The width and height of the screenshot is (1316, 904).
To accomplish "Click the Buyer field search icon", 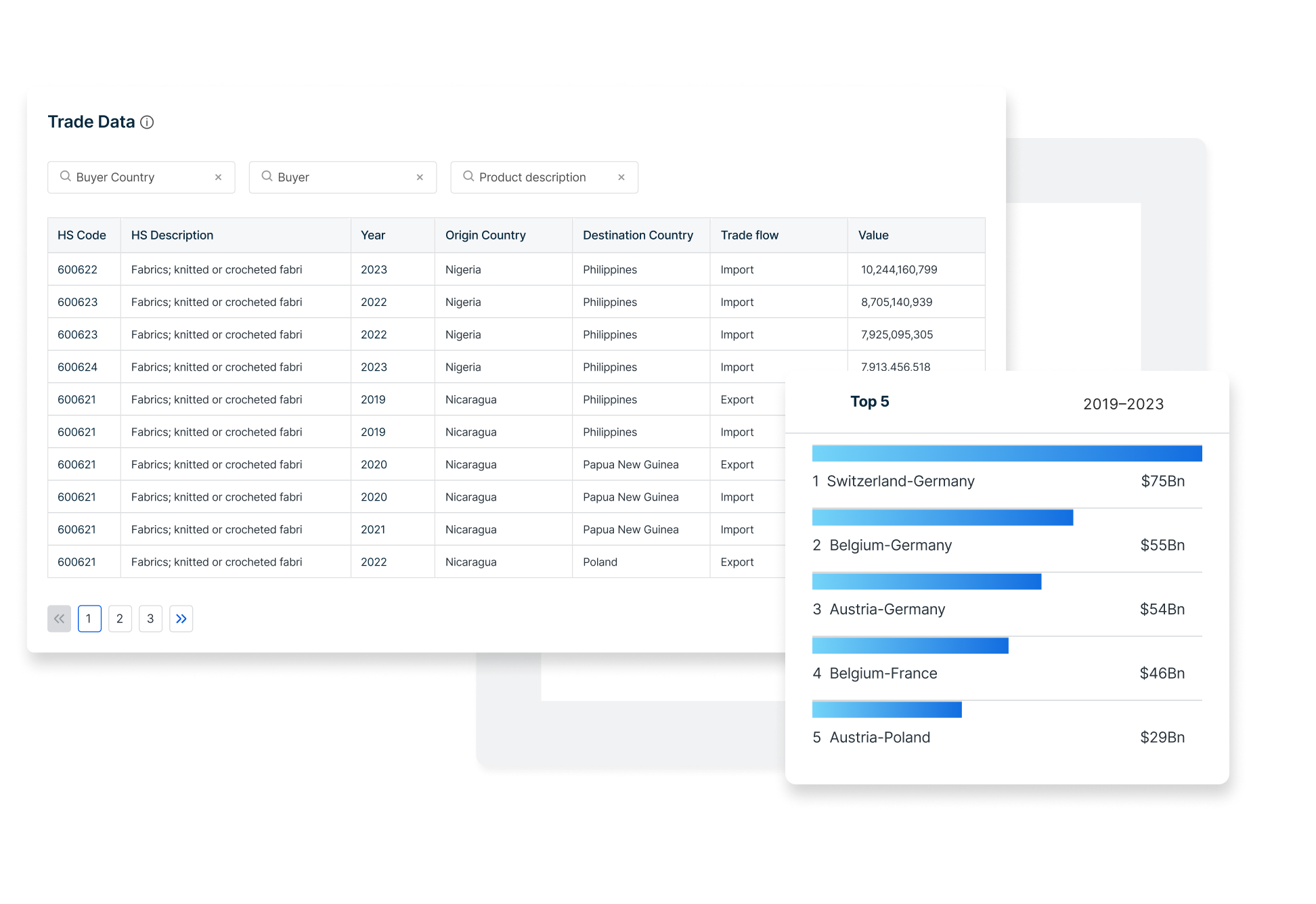I will (x=267, y=177).
